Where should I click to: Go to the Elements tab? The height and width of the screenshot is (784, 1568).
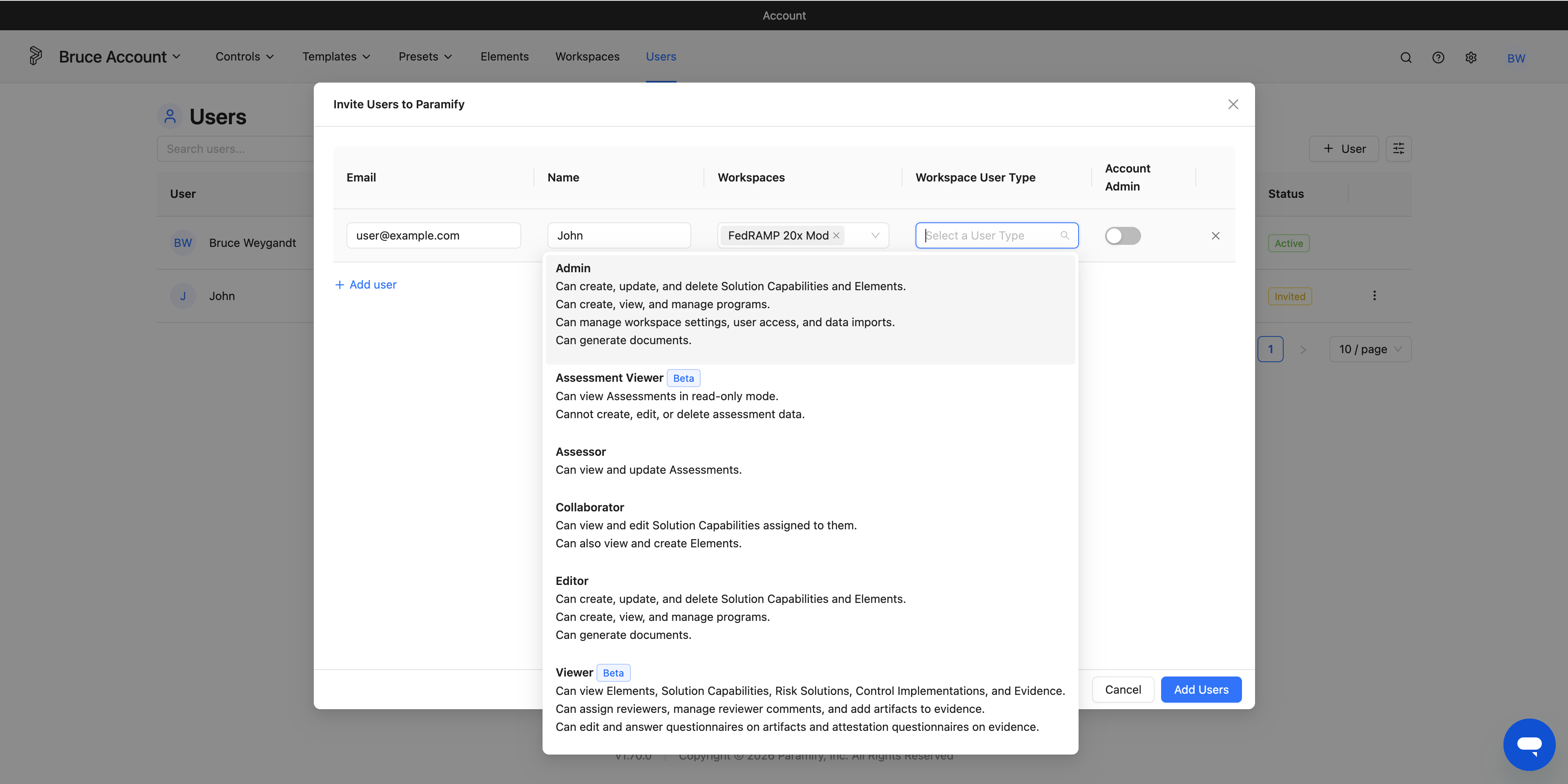pyautogui.click(x=504, y=57)
